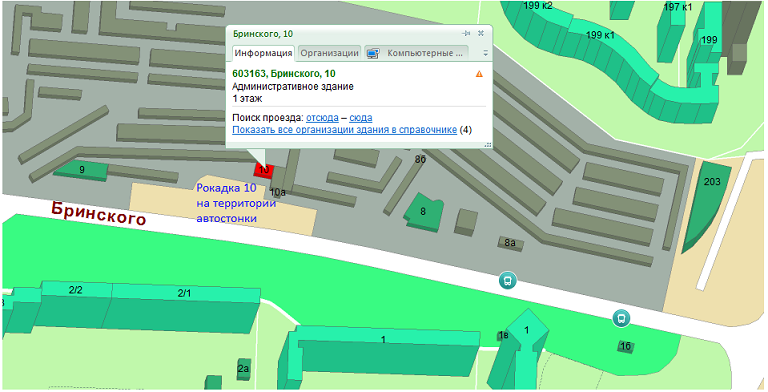The height and width of the screenshot is (392, 768).
Task: Select building 8 on the map
Action: coord(423,212)
